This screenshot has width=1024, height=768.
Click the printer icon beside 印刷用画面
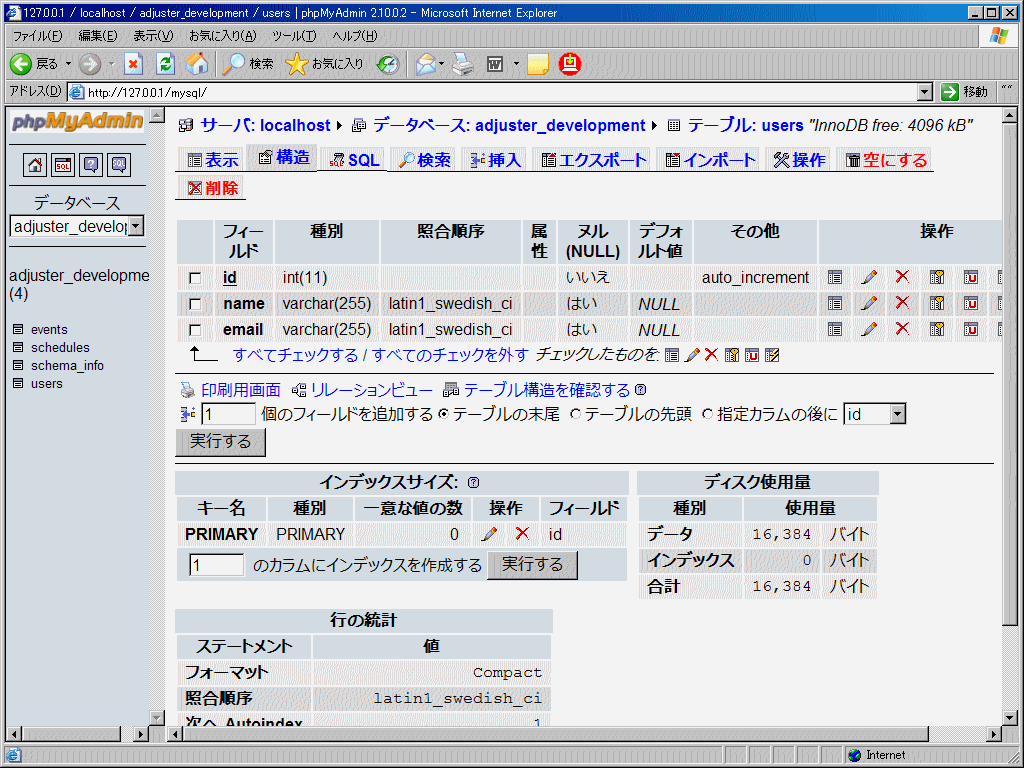[186, 390]
